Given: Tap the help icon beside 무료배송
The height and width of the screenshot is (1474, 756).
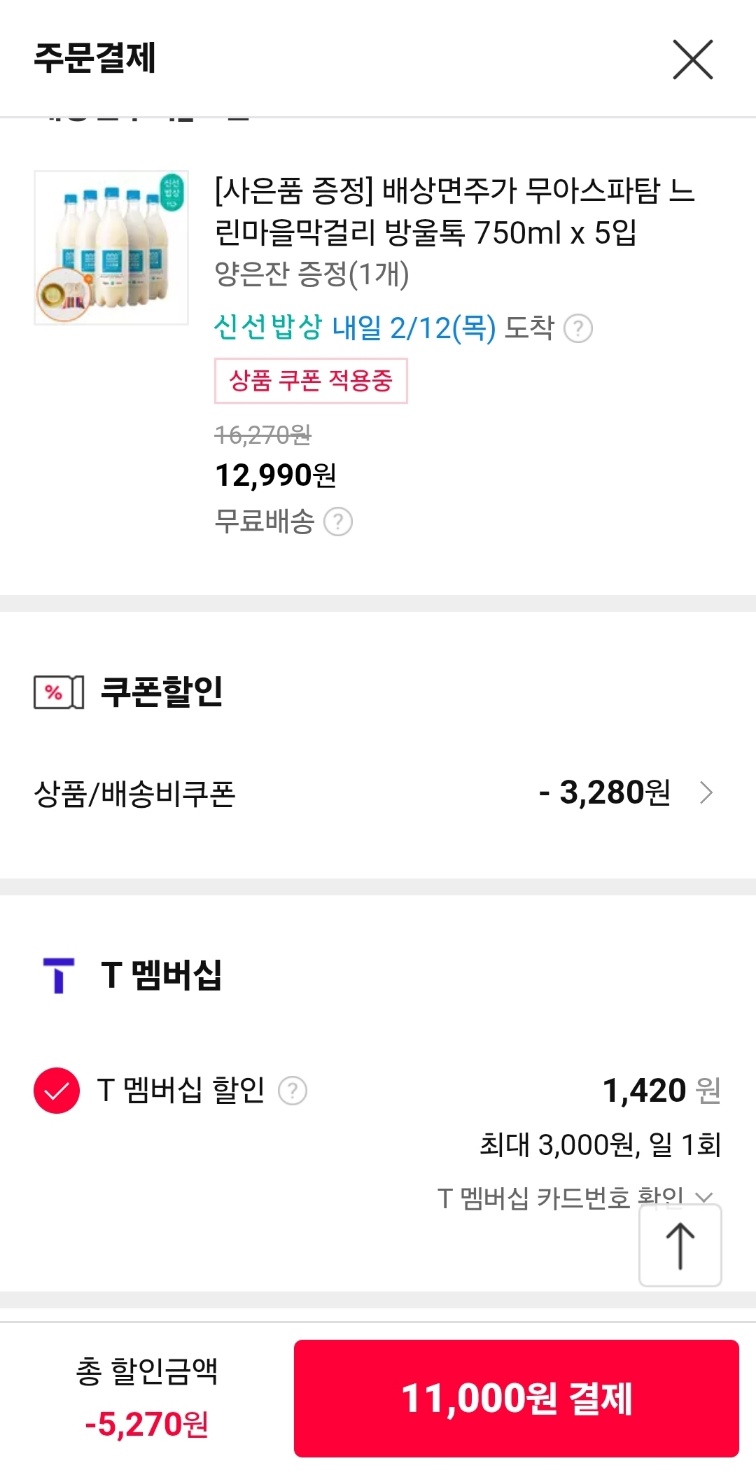Looking at the screenshot, I should pyautogui.click(x=339, y=522).
